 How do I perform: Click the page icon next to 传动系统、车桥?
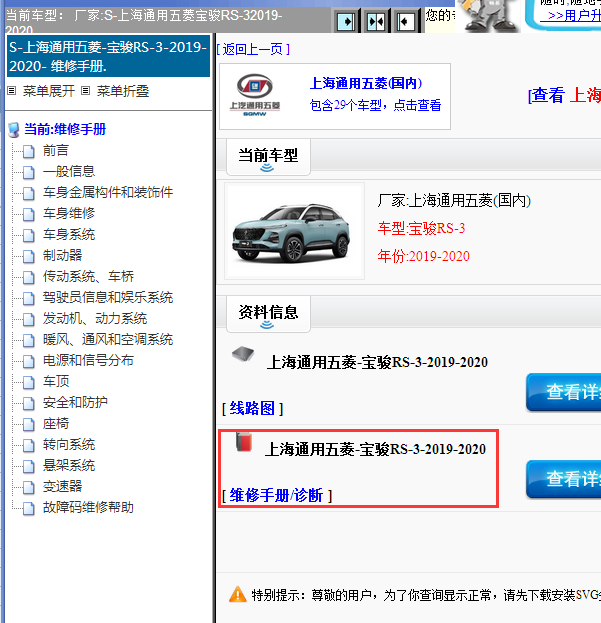tap(28, 277)
